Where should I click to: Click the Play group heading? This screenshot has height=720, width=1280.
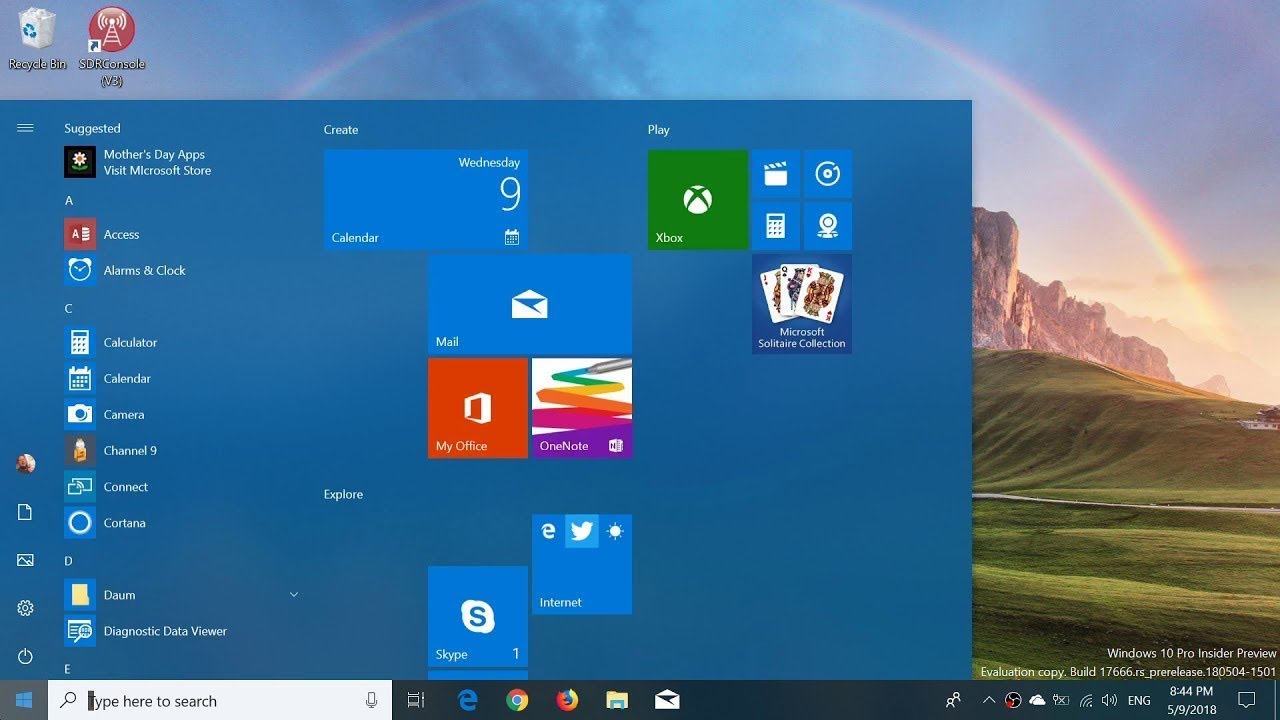[x=659, y=130]
